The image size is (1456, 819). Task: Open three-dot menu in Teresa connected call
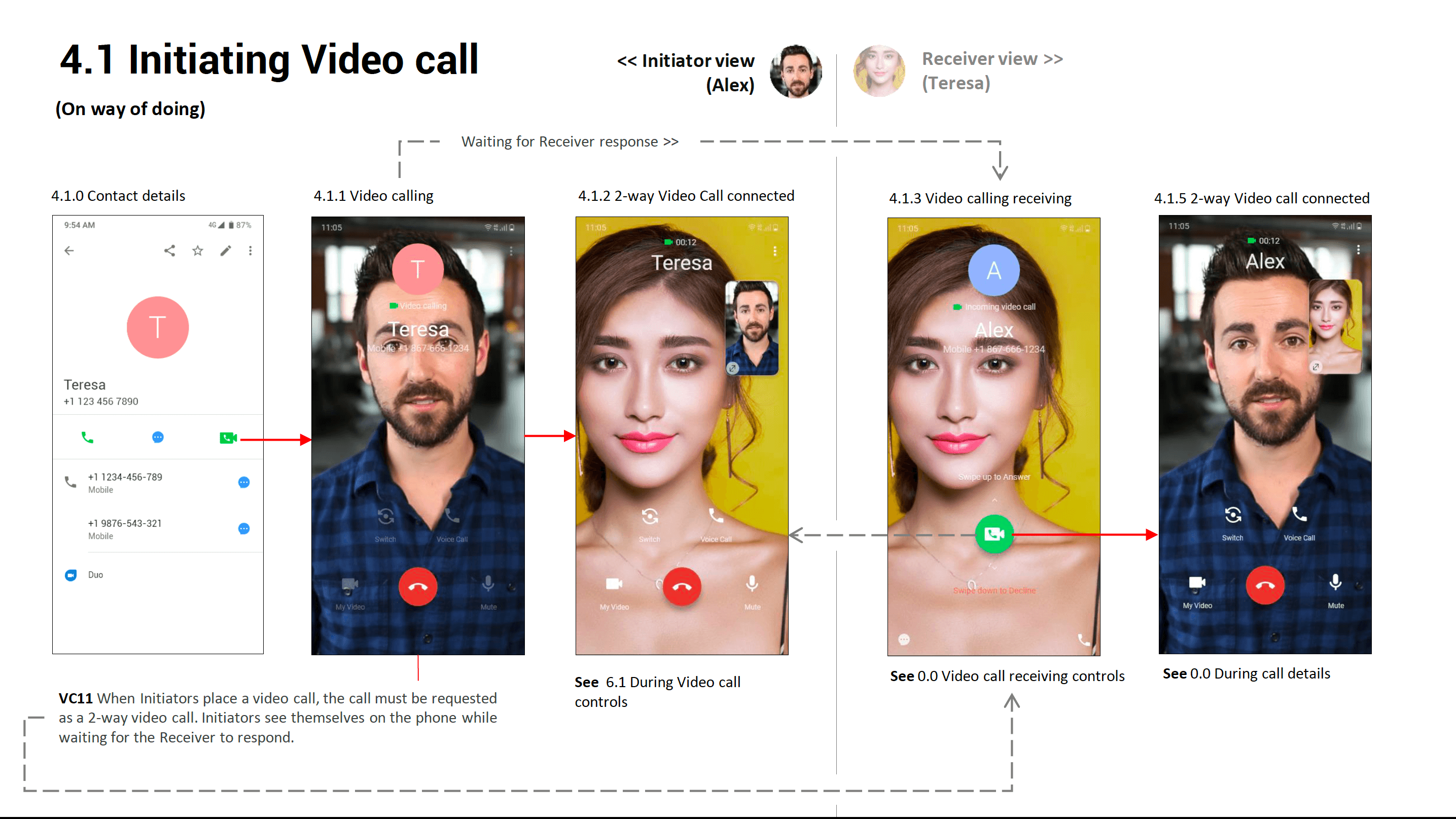click(x=775, y=251)
